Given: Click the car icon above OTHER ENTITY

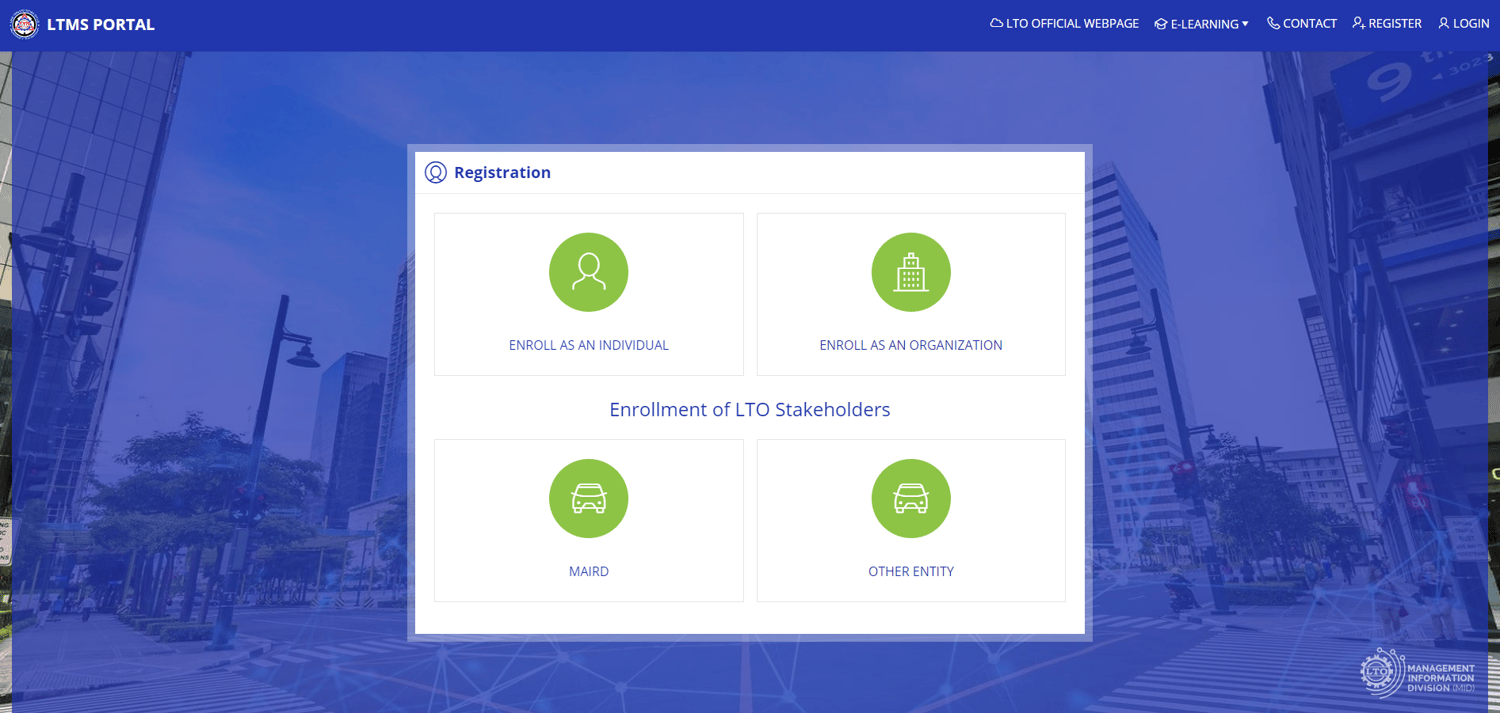Looking at the screenshot, I should (x=911, y=498).
